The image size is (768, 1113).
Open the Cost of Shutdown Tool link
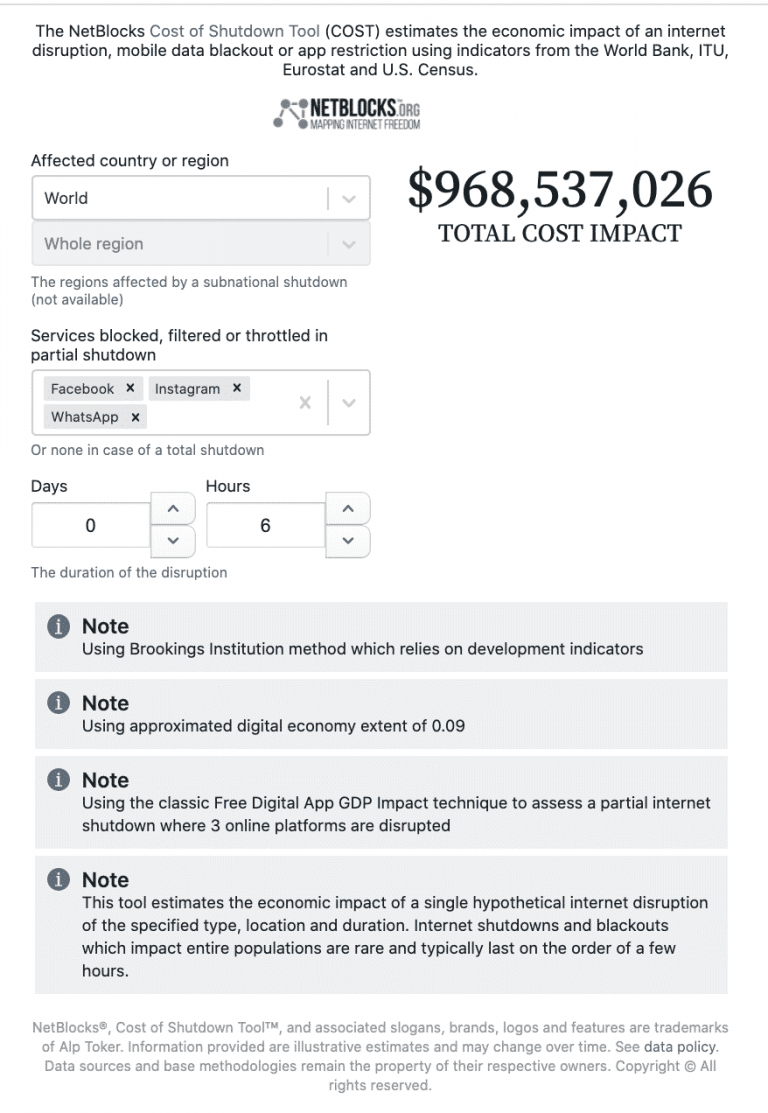(x=234, y=32)
